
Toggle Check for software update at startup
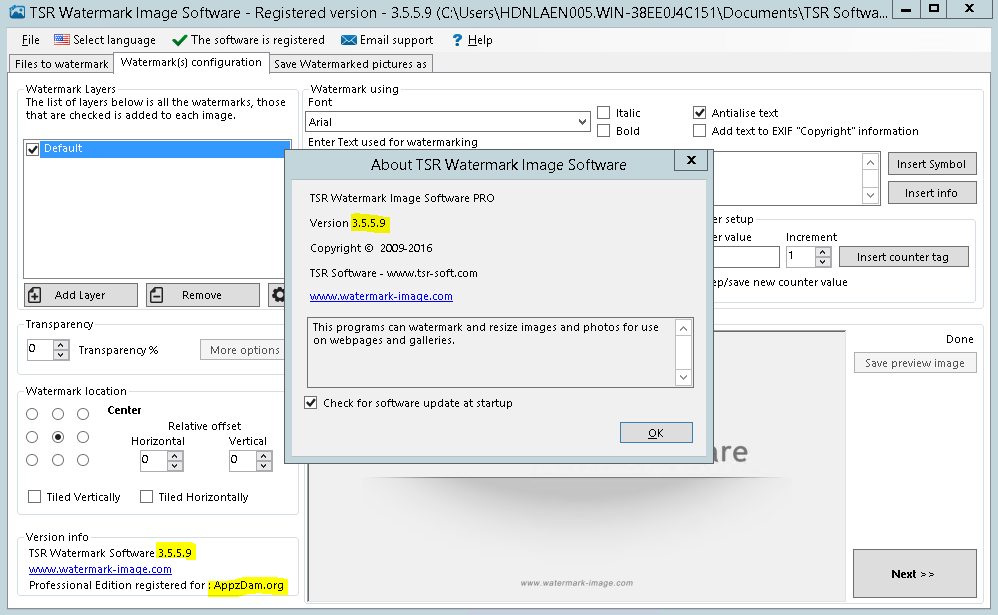point(311,403)
